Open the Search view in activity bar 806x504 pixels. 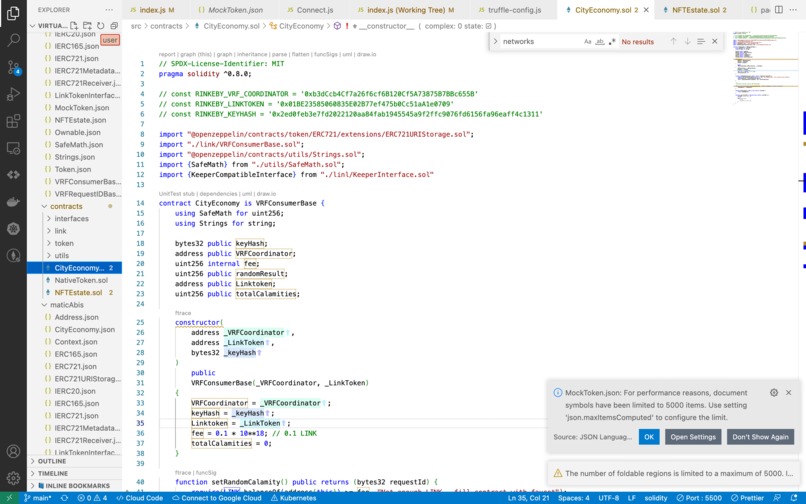13,40
